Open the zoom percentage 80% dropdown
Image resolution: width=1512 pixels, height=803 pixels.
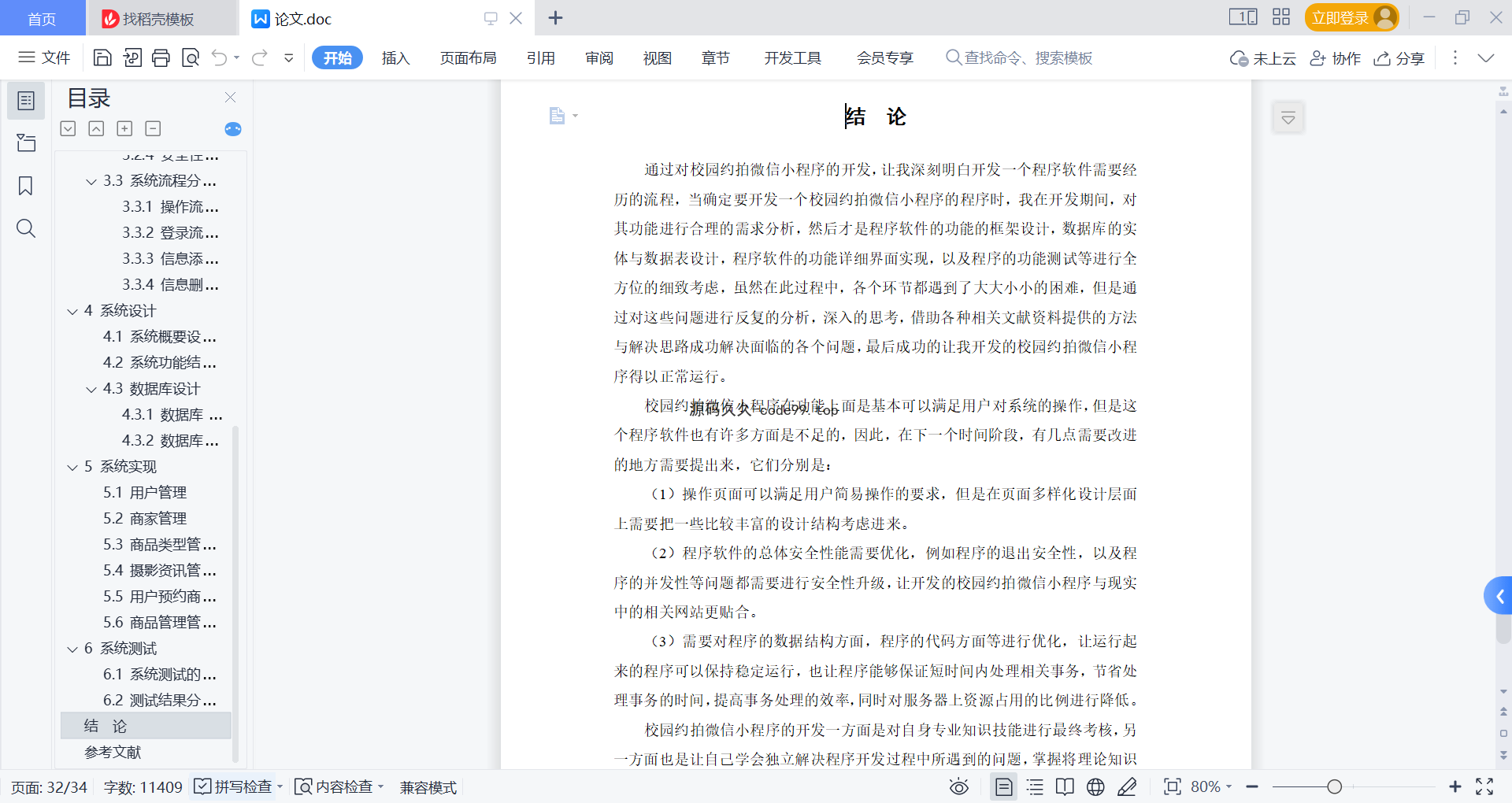[1212, 786]
